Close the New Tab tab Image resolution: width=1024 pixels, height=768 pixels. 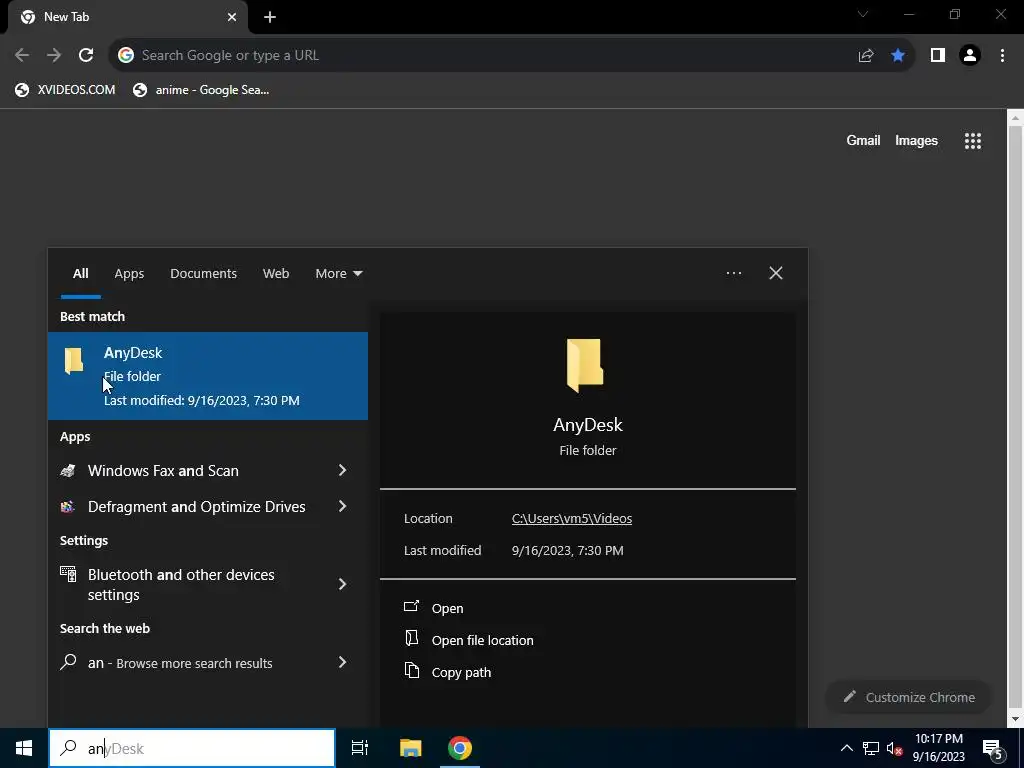(232, 17)
